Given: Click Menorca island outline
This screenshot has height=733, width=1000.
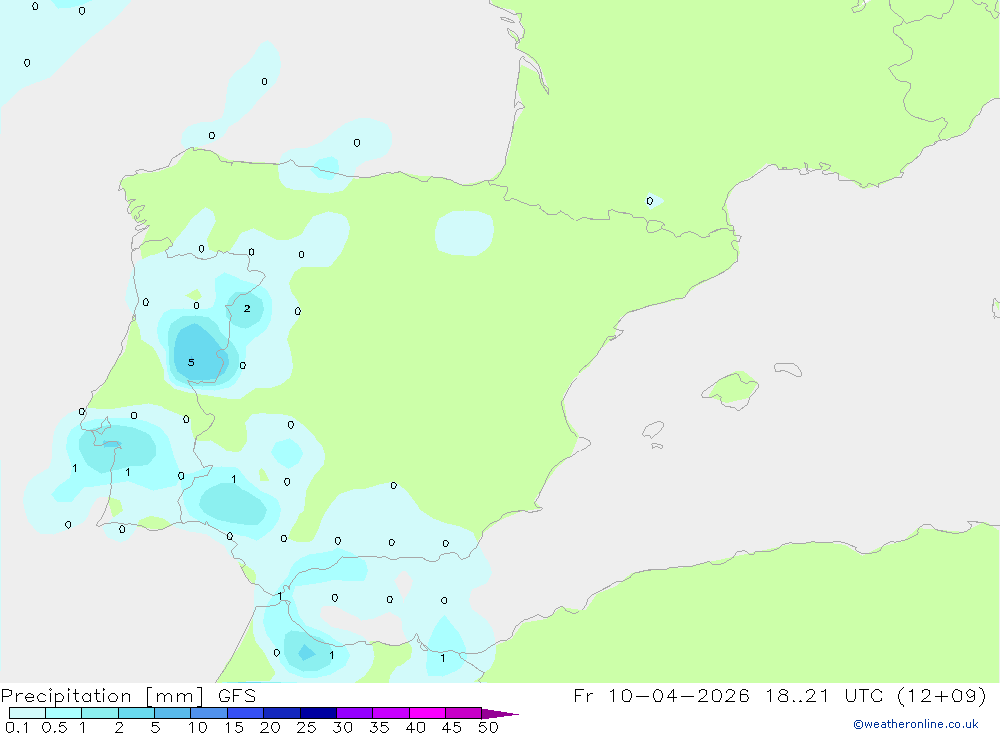Looking at the screenshot, I should pyautogui.click(x=788, y=370).
